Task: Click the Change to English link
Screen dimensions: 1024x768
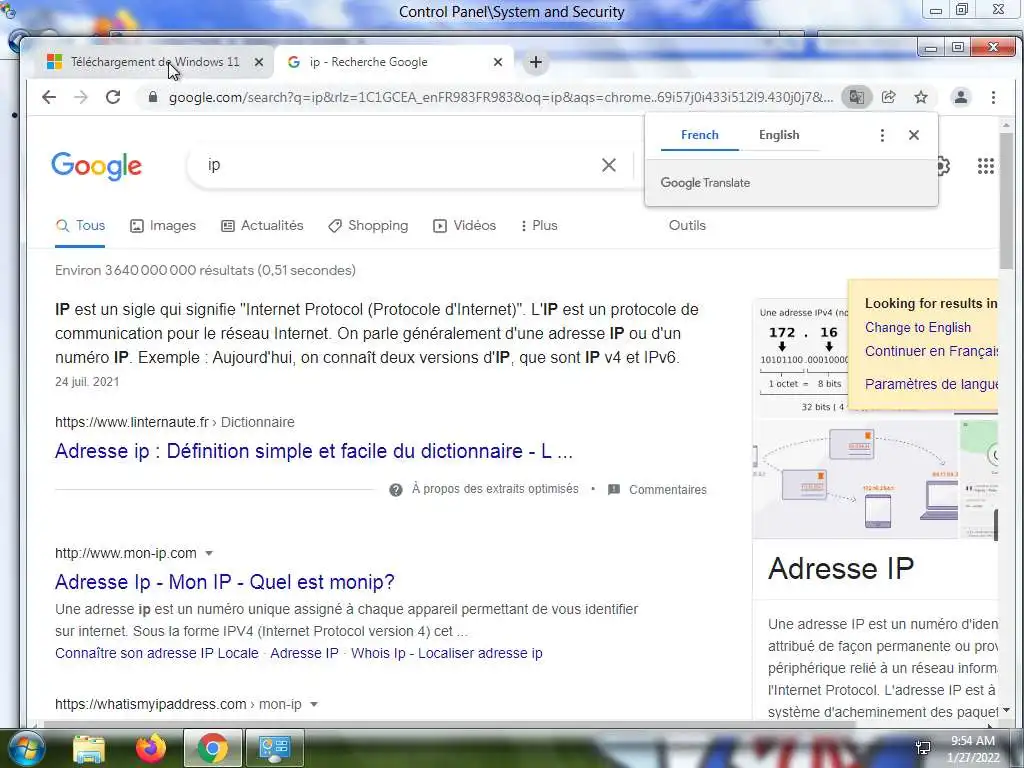Action: pyautogui.click(x=918, y=328)
